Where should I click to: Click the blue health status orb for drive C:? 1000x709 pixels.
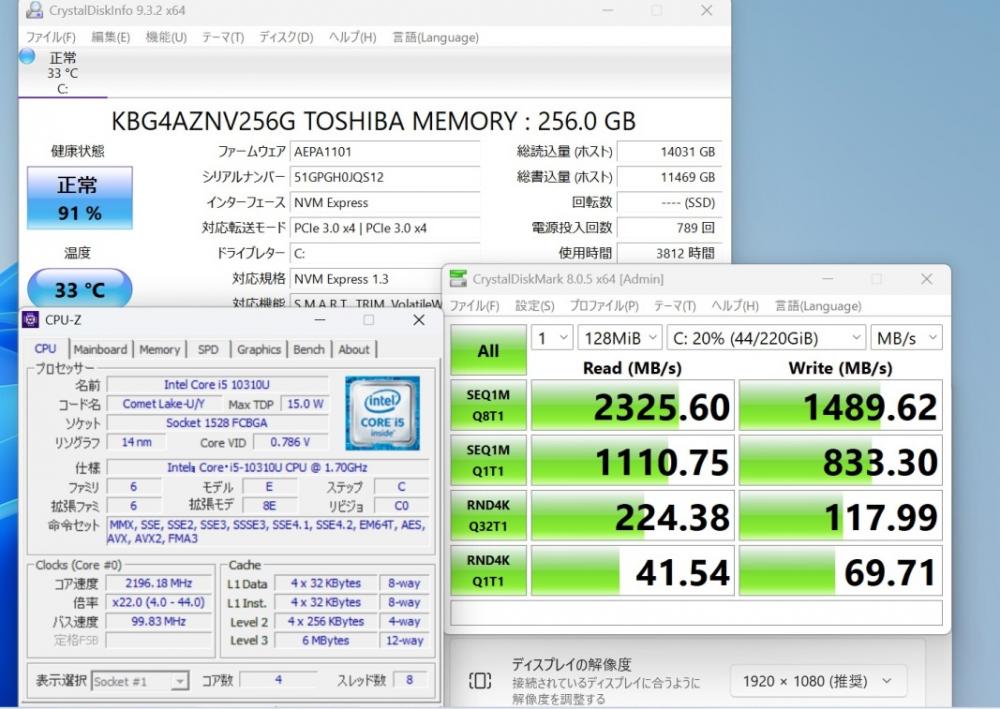point(27,57)
